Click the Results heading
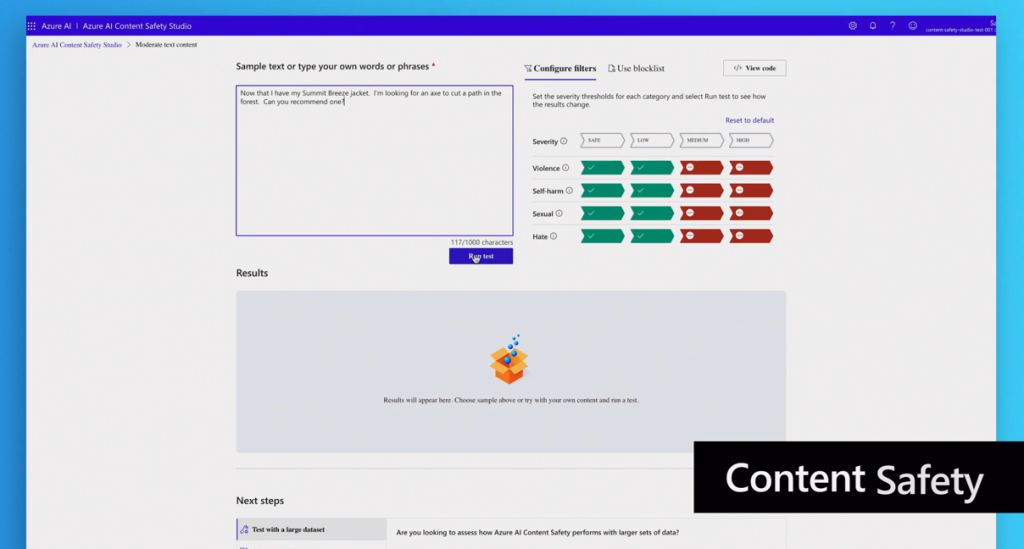 pos(252,273)
